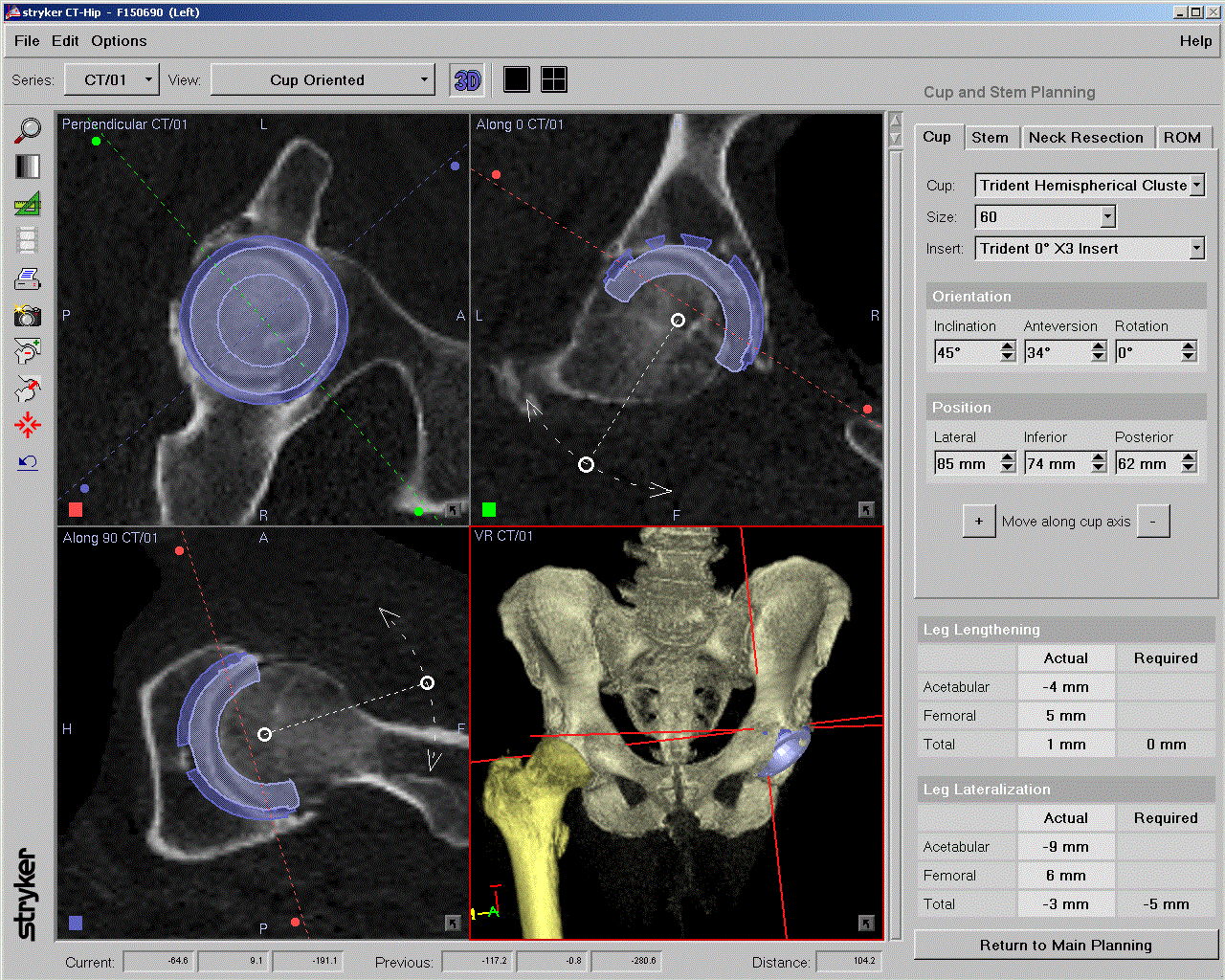This screenshot has width=1225, height=980.
Task: Adjust the Inferior 74 mm spinner arrows
Action: coord(1099,463)
